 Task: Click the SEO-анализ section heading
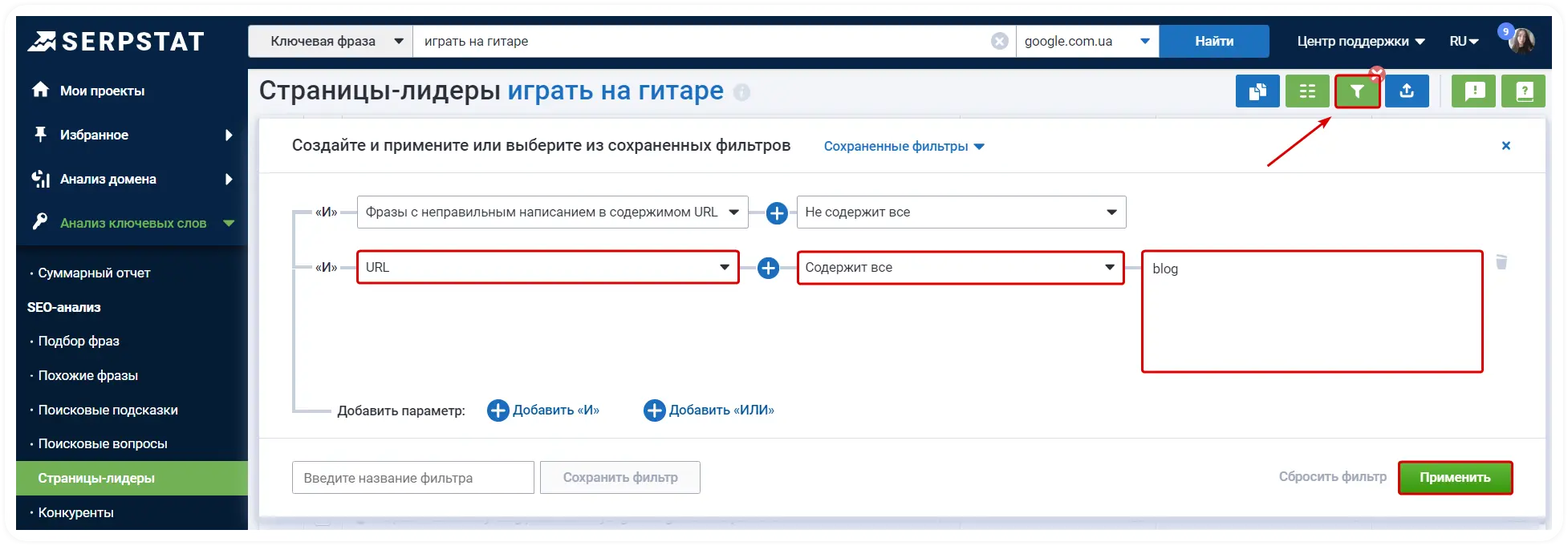[64, 307]
